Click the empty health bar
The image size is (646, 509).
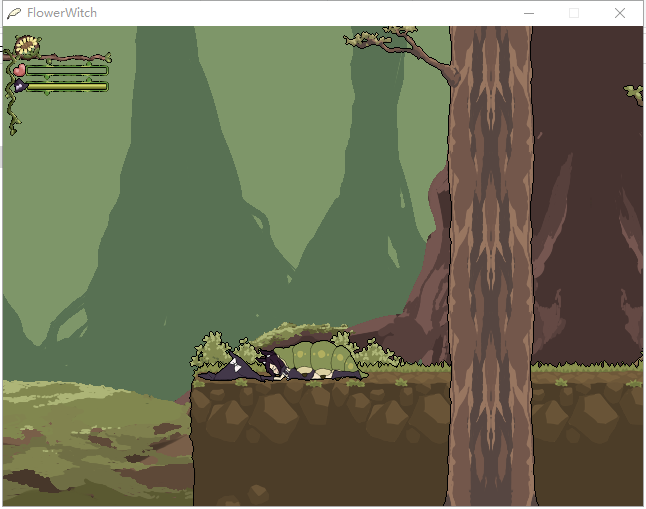[67, 71]
